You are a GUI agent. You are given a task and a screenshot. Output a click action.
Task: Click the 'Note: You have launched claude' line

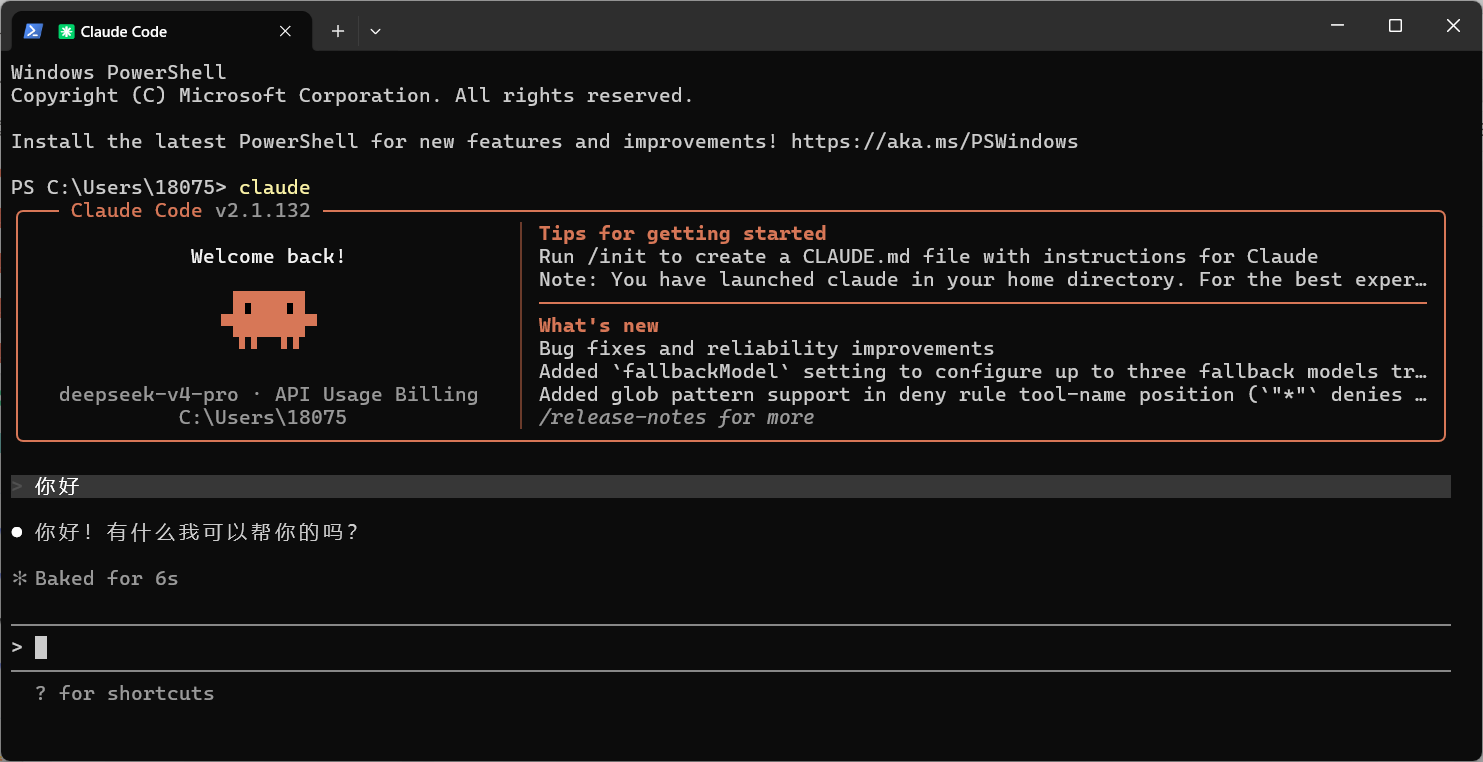pyautogui.click(x=983, y=279)
